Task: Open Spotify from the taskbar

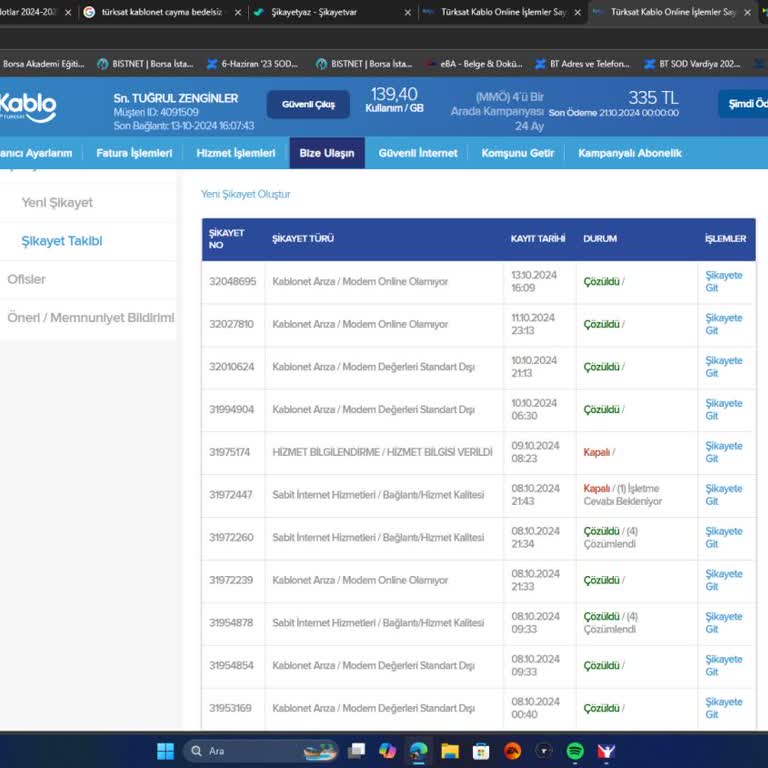Action: point(575,751)
